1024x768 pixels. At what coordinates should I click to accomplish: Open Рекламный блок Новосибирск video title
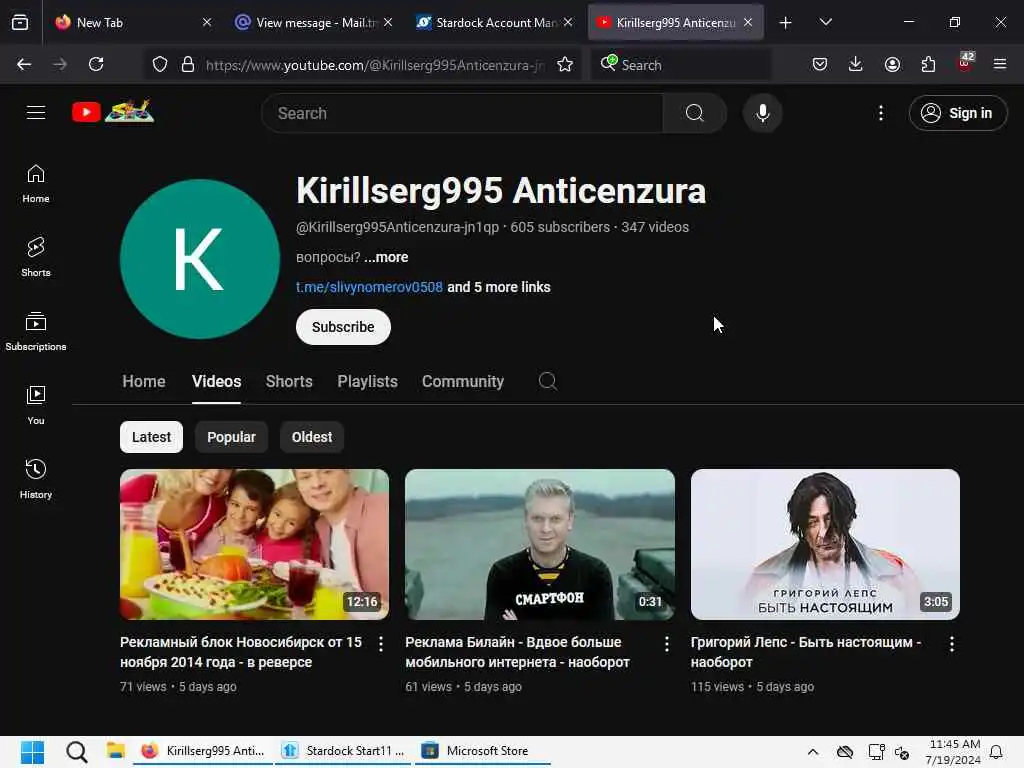(x=241, y=652)
